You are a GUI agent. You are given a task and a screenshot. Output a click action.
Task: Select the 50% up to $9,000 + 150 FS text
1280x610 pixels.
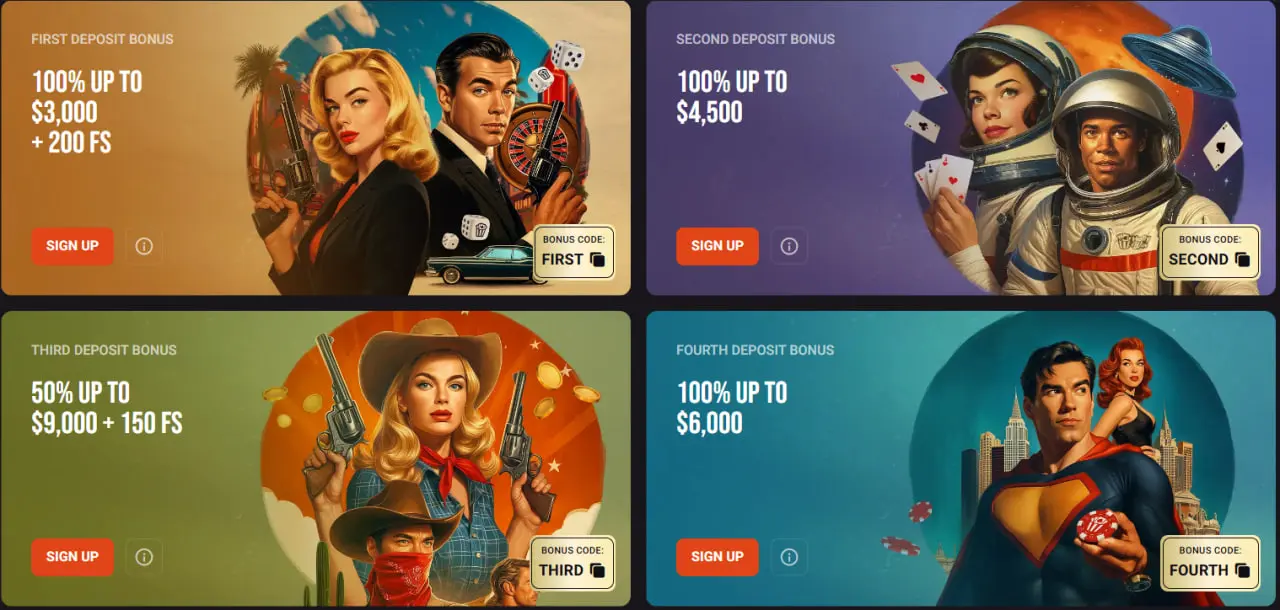click(x=107, y=407)
